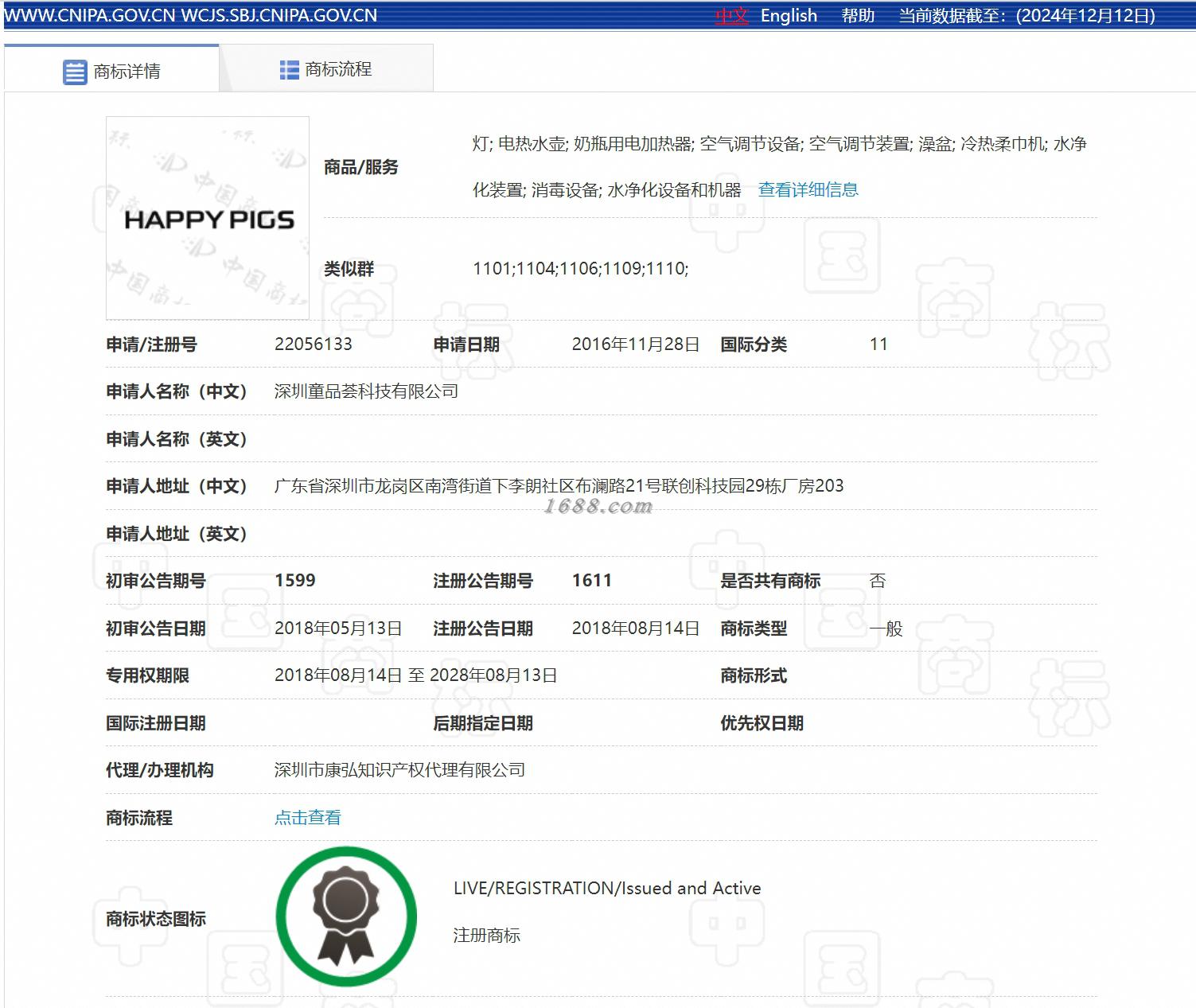
Task: Select the 申请/注册号 label
Action: [x=151, y=344]
